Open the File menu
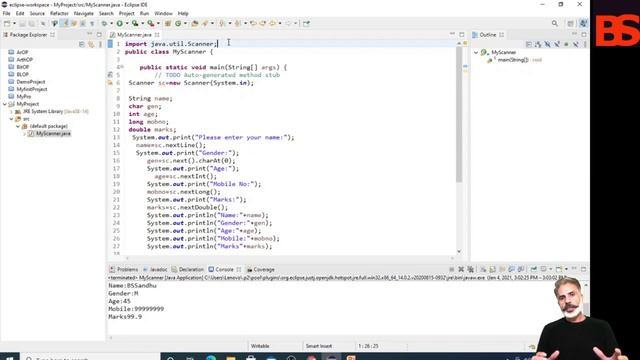Viewport: 640px width, 360px height. point(7,13)
